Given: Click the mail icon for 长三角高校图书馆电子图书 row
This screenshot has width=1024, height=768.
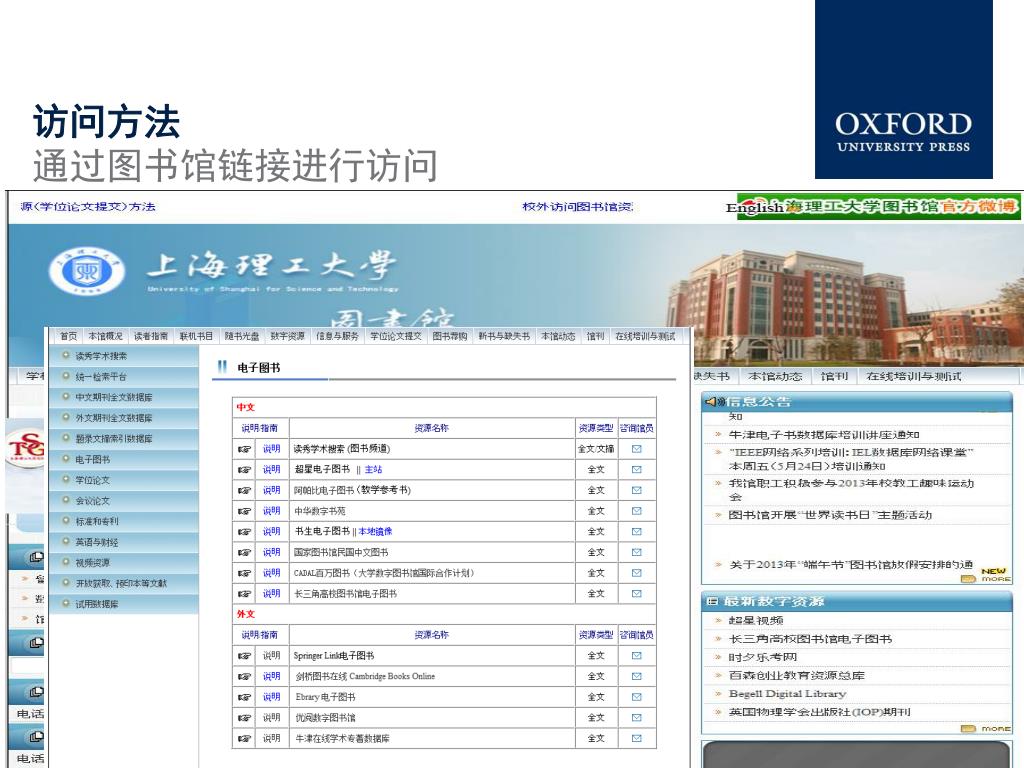Looking at the screenshot, I should click(x=637, y=594).
